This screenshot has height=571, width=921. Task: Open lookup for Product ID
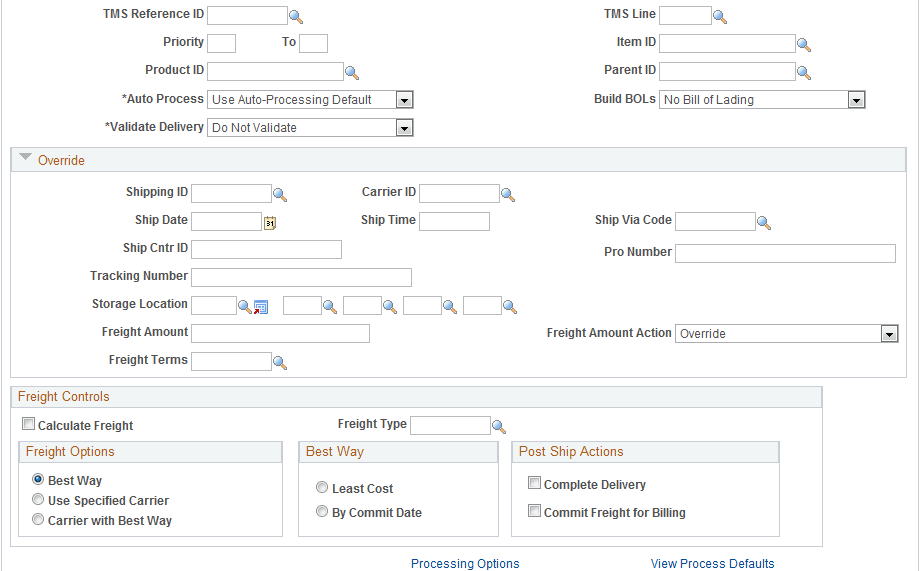tap(351, 73)
